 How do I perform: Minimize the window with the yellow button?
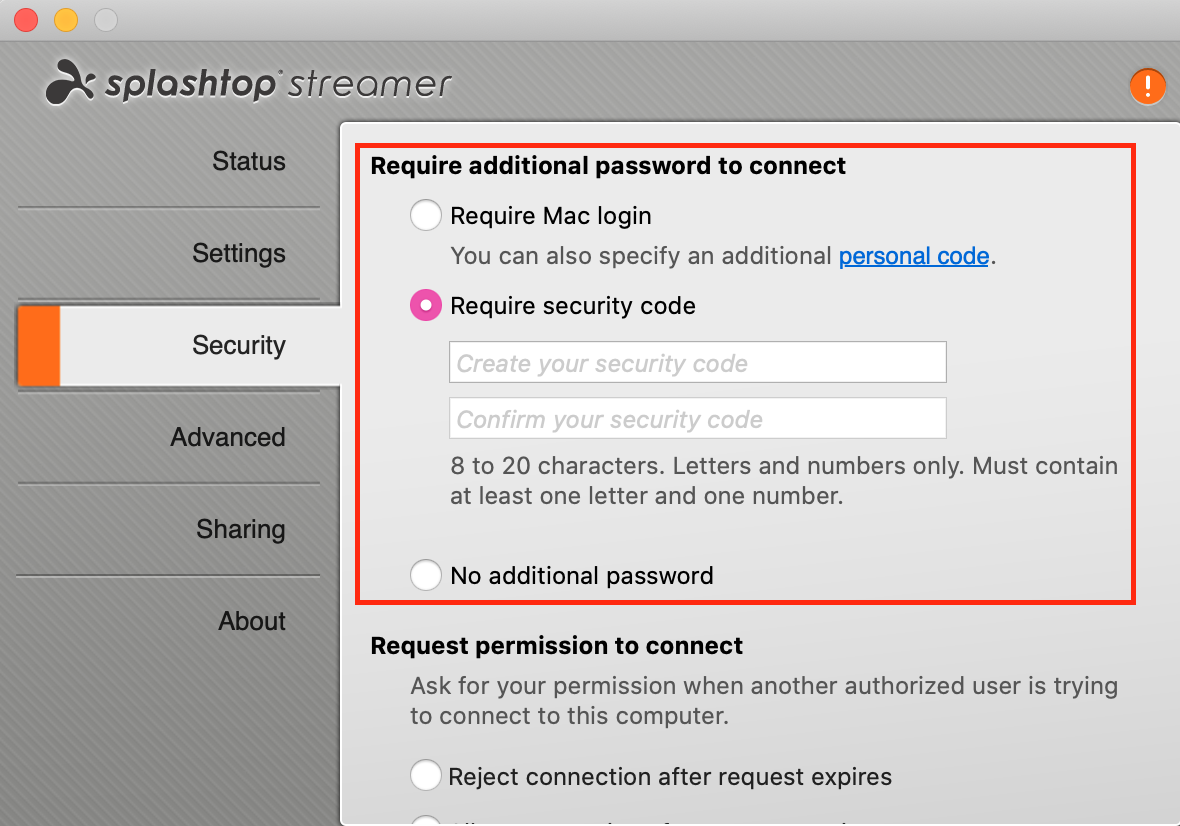pos(66,19)
